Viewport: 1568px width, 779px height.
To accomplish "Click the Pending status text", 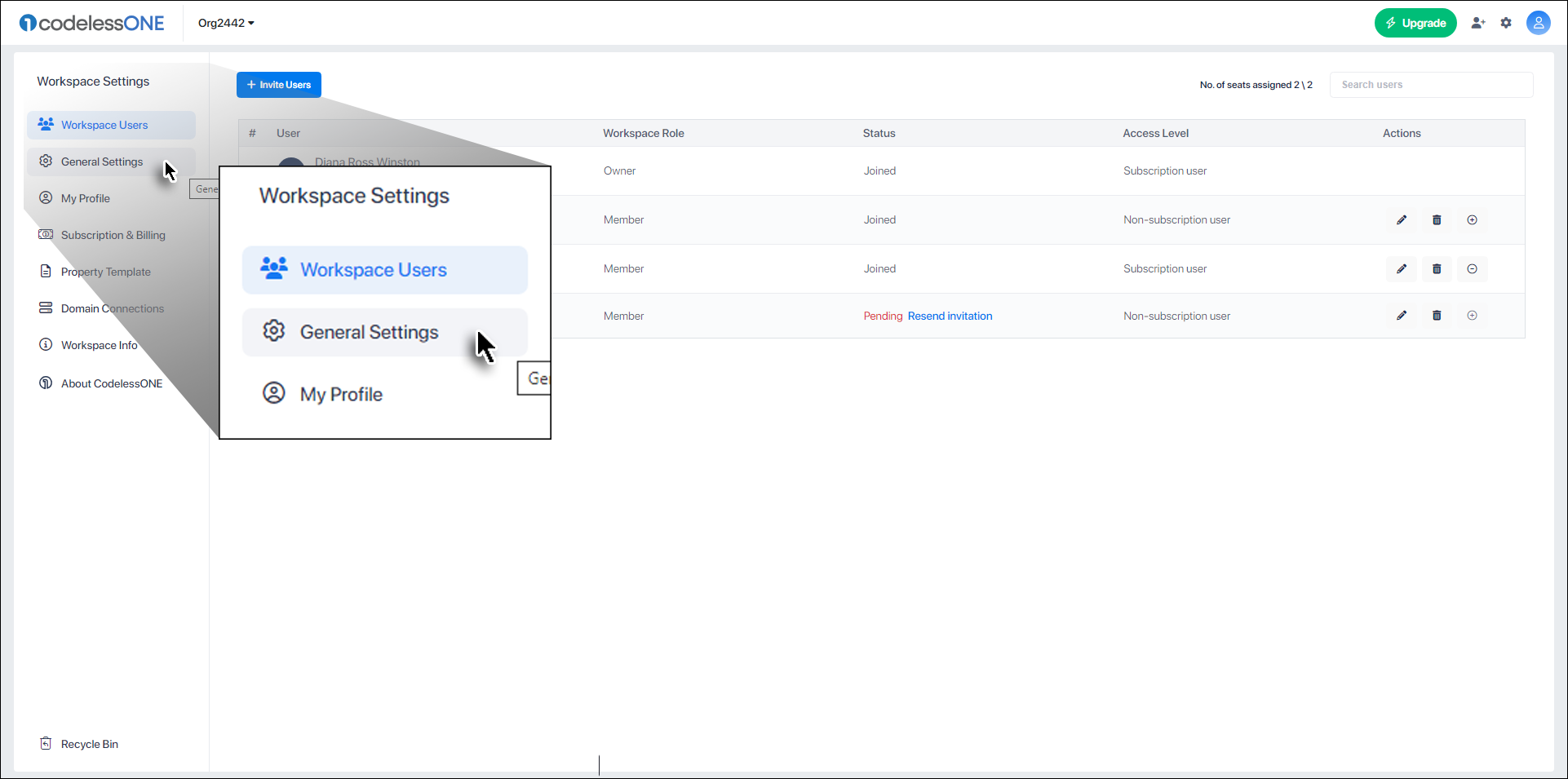I will (x=883, y=316).
